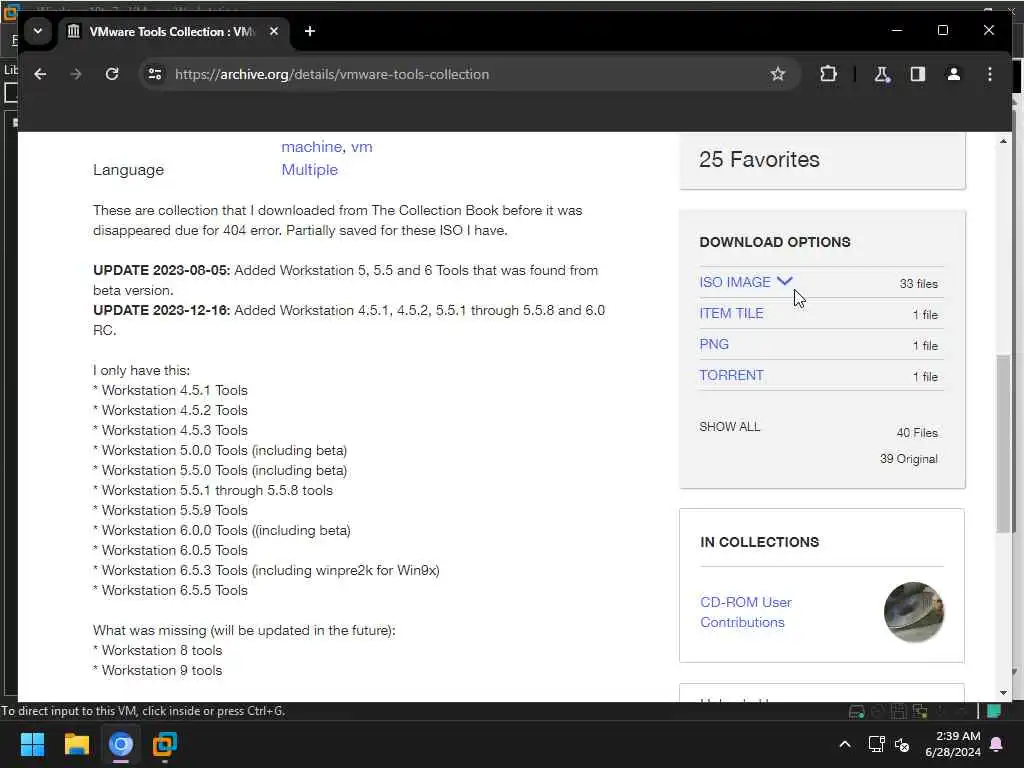Click the green VMware message log icon

pos(995,711)
